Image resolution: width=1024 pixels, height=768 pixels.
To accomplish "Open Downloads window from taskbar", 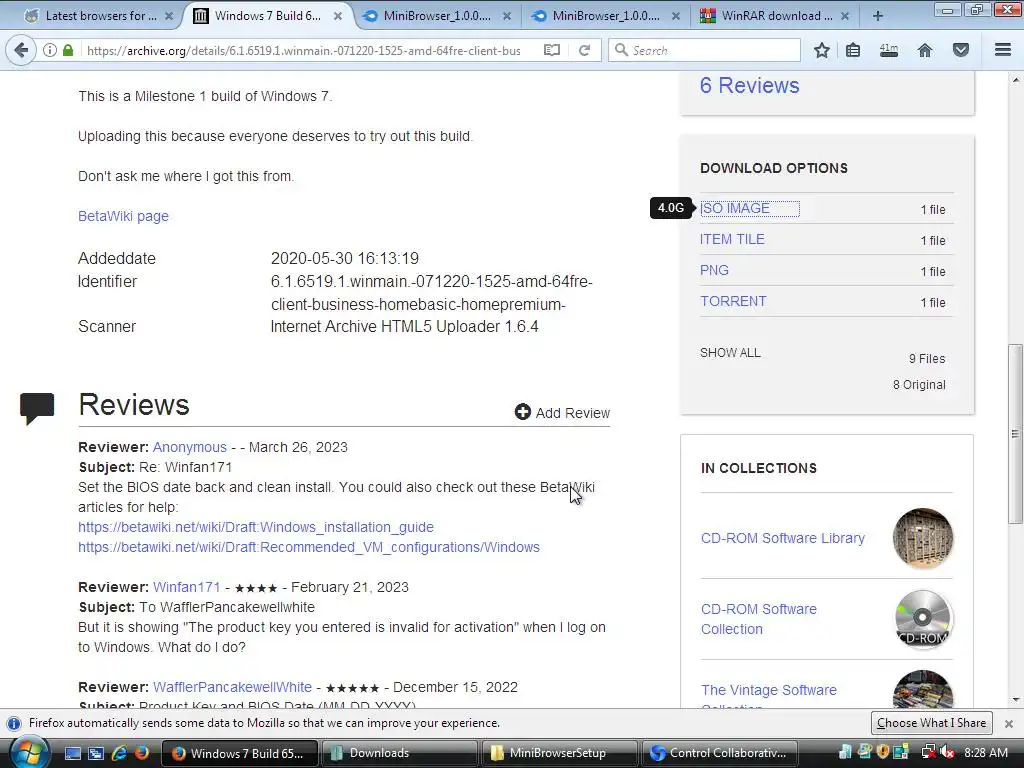I will click(399, 753).
